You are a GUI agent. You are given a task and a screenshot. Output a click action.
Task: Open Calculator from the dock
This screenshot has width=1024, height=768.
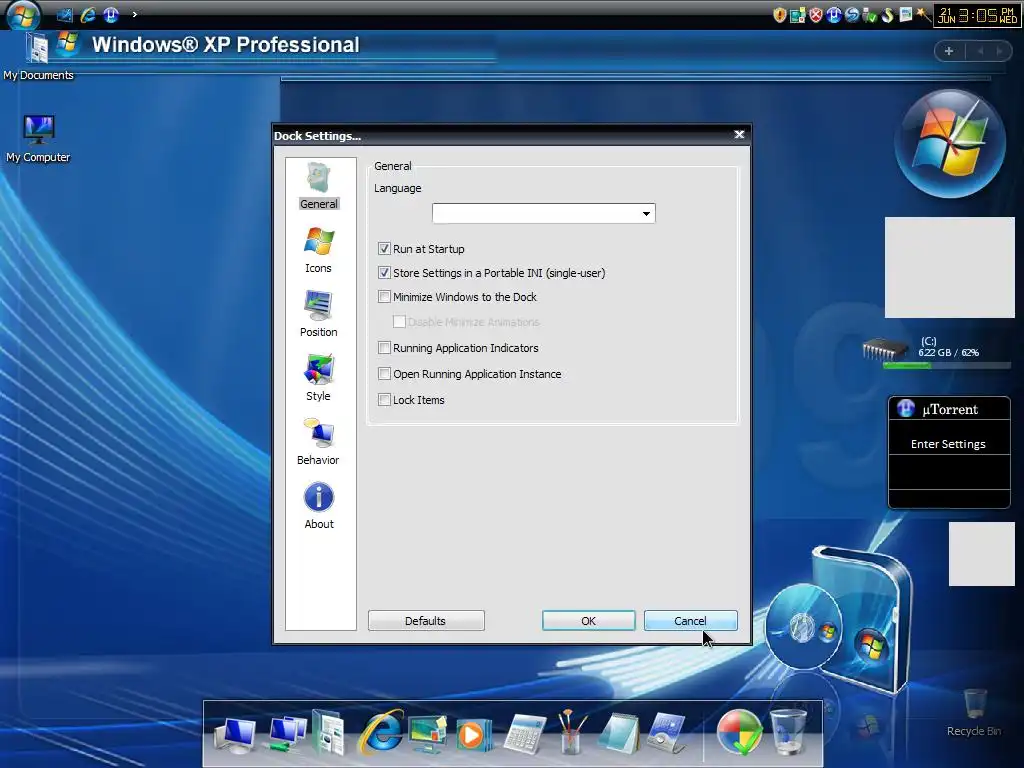525,734
